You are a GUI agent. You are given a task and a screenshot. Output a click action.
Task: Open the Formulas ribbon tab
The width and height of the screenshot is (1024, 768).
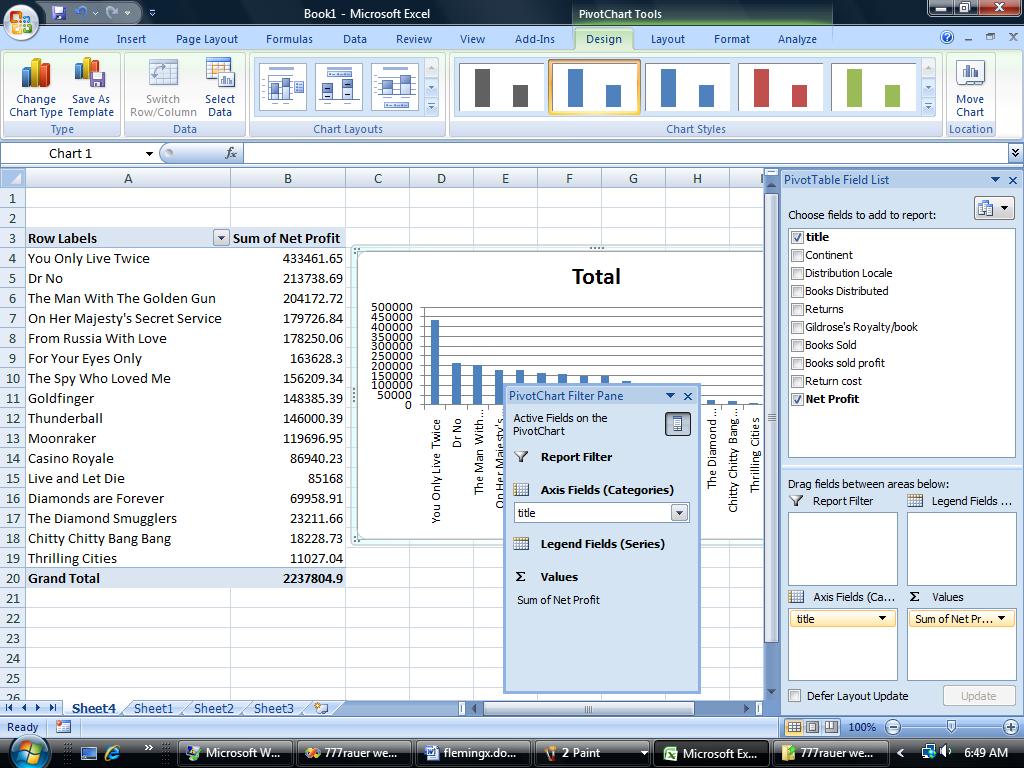tap(289, 39)
